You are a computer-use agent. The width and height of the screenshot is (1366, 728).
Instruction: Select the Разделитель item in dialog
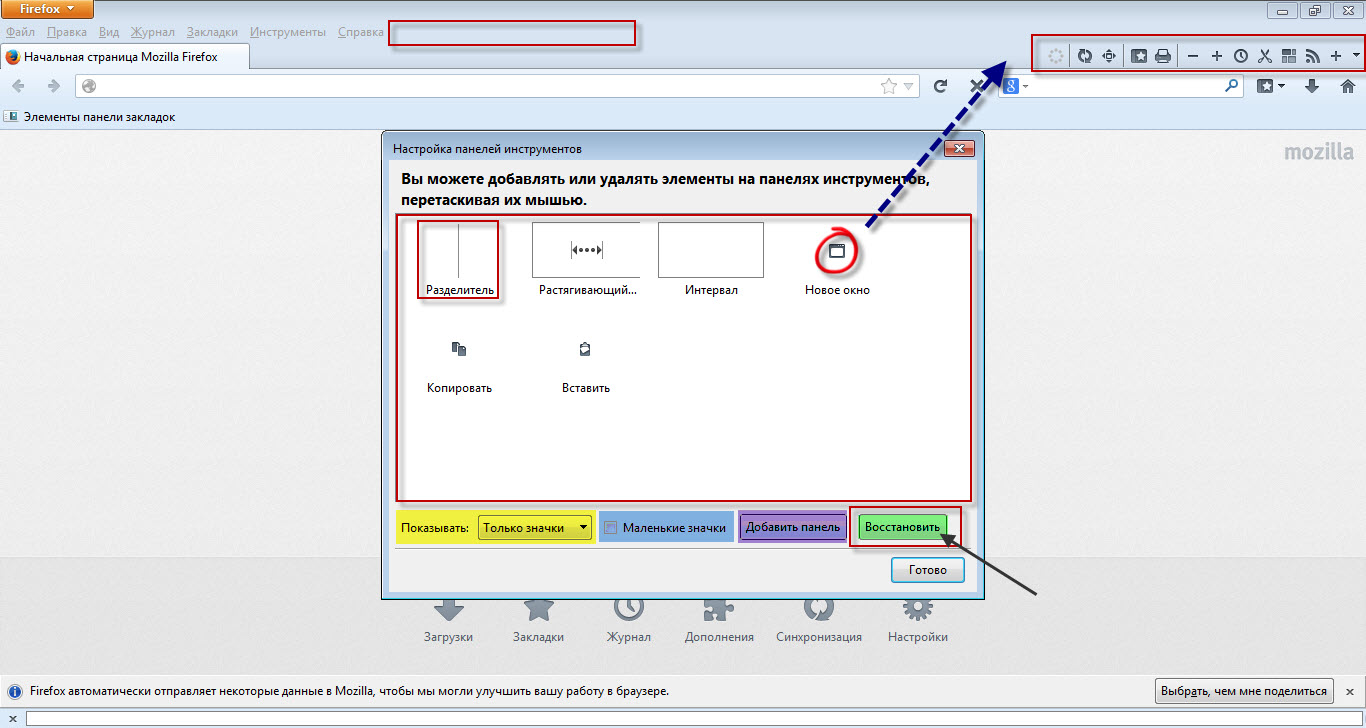pos(458,259)
